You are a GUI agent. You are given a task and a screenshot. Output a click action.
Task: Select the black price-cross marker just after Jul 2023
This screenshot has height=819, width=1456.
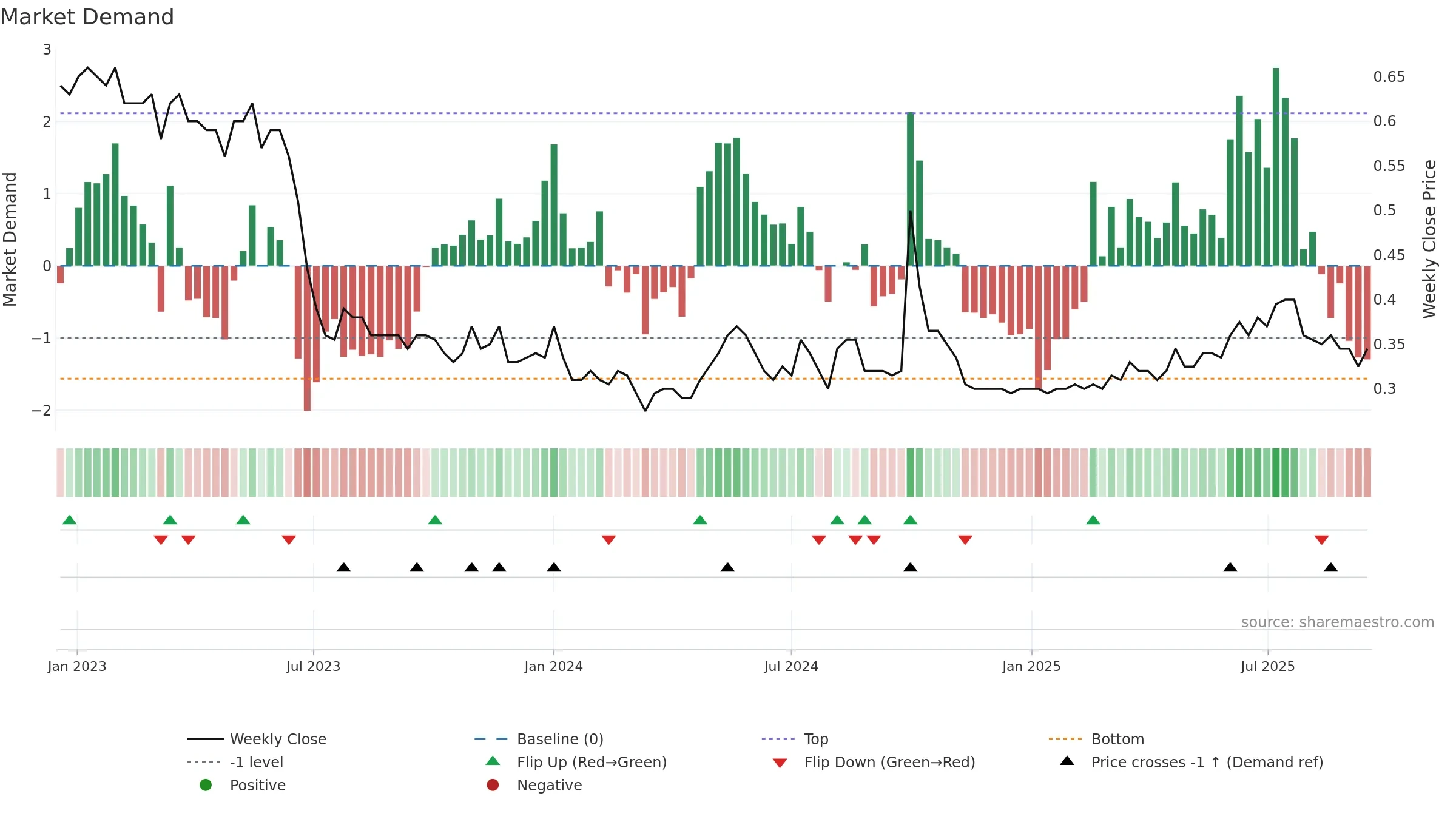click(x=344, y=567)
